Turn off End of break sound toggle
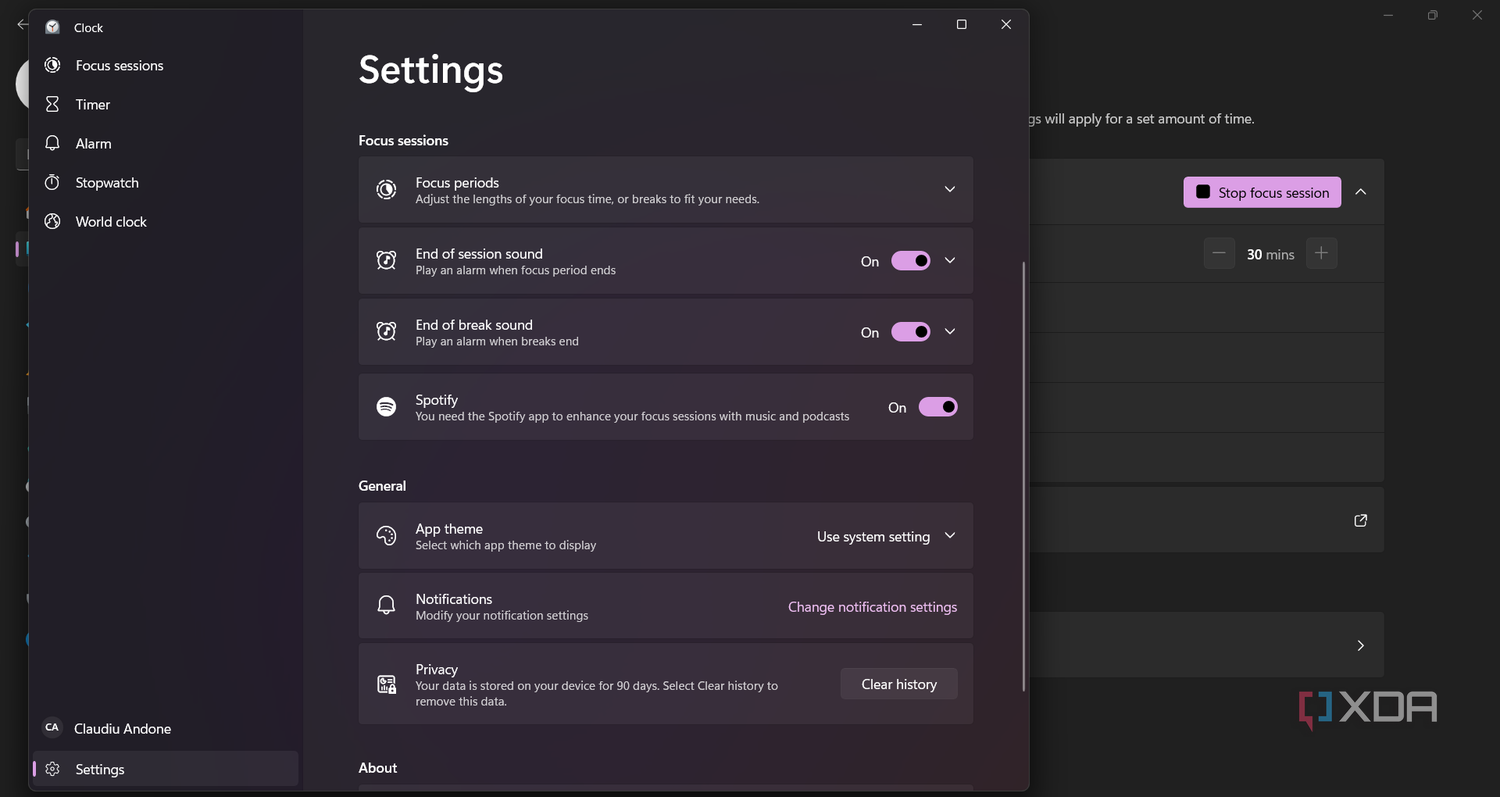Image resolution: width=1500 pixels, height=797 pixels. click(x=911, y=332)
